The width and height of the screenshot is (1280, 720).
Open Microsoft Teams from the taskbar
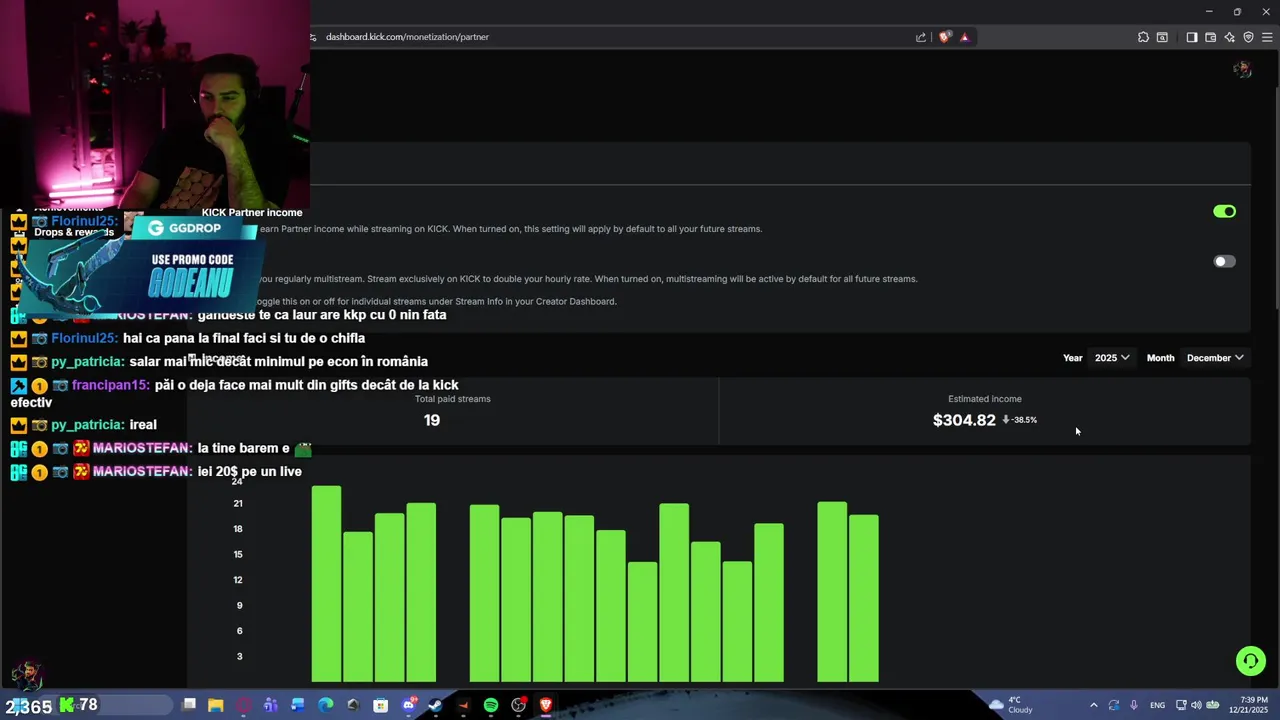pos(270,705)
